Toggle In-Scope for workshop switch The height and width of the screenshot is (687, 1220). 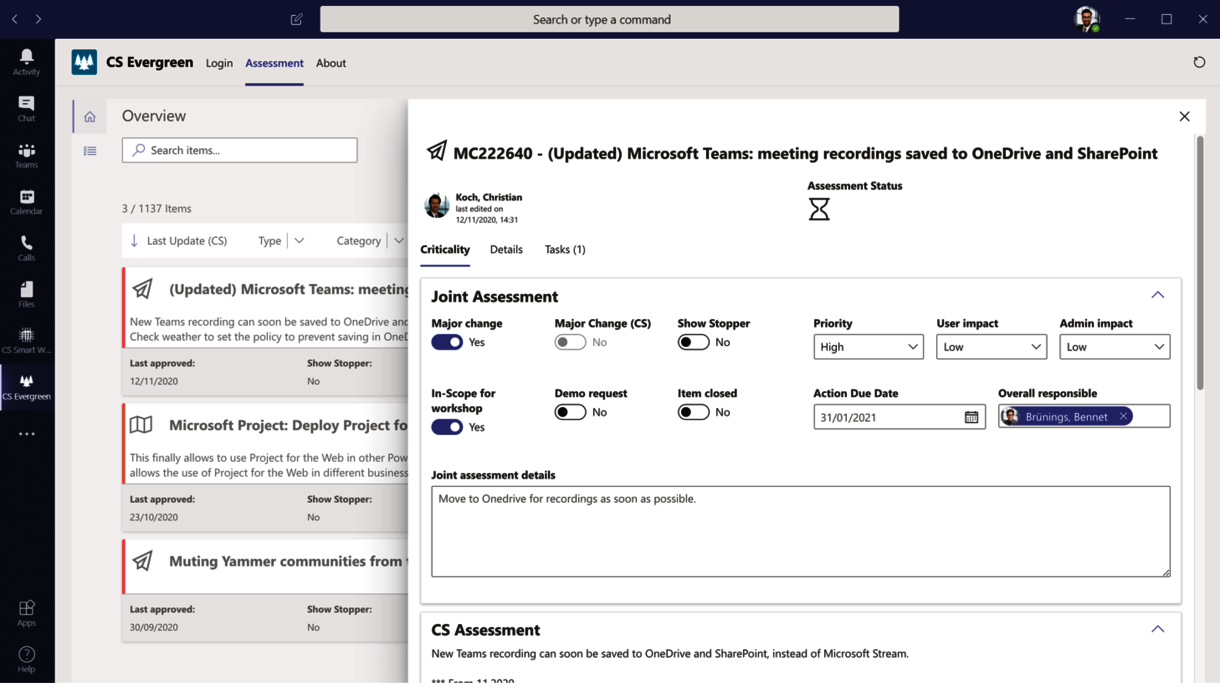pyautogui.click(x=447, y=427)
